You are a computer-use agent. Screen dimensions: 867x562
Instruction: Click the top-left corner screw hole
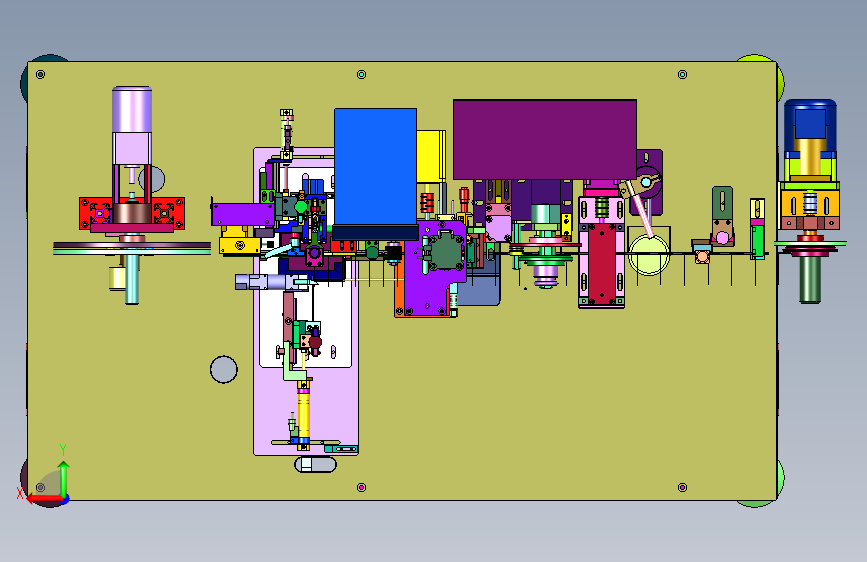40,74
